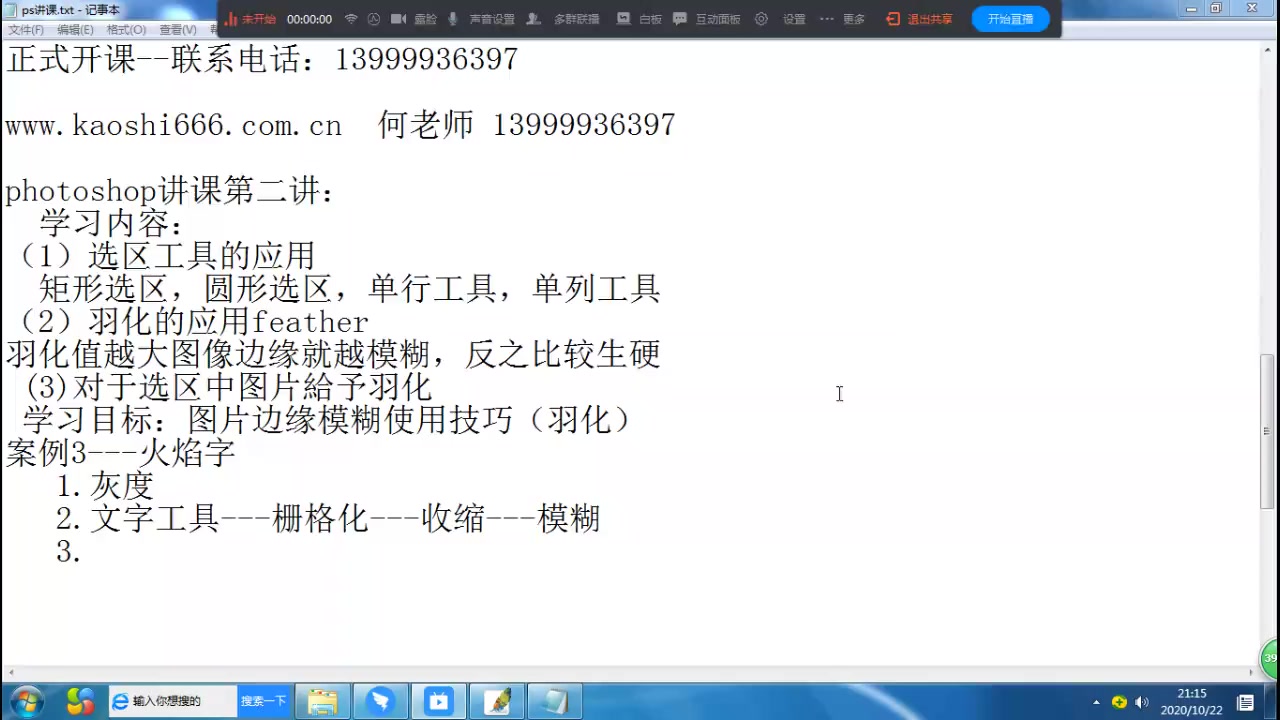Viewport: 1280px width, 720px height.
Task: Open microphone 声音设置 sound settings
Action: point(481,19)
